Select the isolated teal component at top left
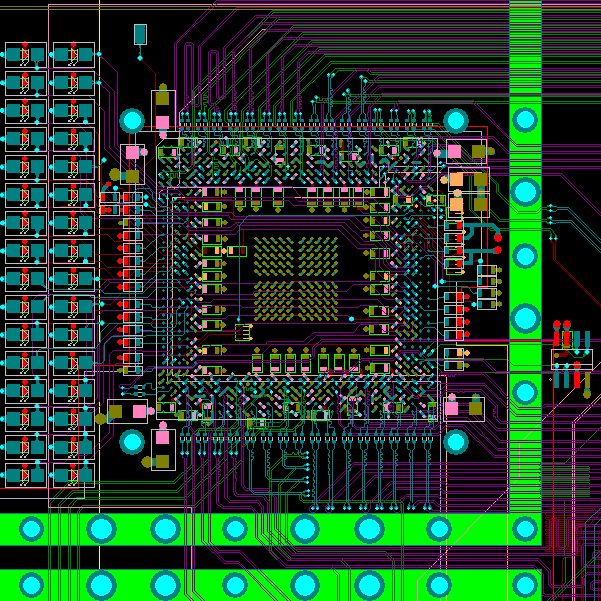The width and height of the screenshot is (601, 601). click(140, 35)
